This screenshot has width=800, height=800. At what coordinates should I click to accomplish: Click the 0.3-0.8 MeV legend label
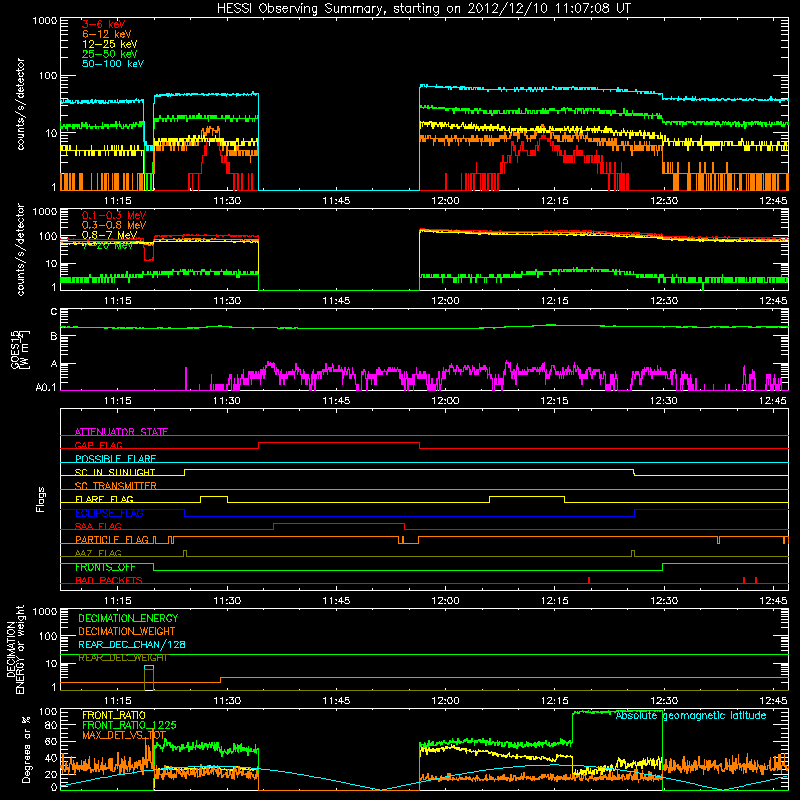pos(114,225)
